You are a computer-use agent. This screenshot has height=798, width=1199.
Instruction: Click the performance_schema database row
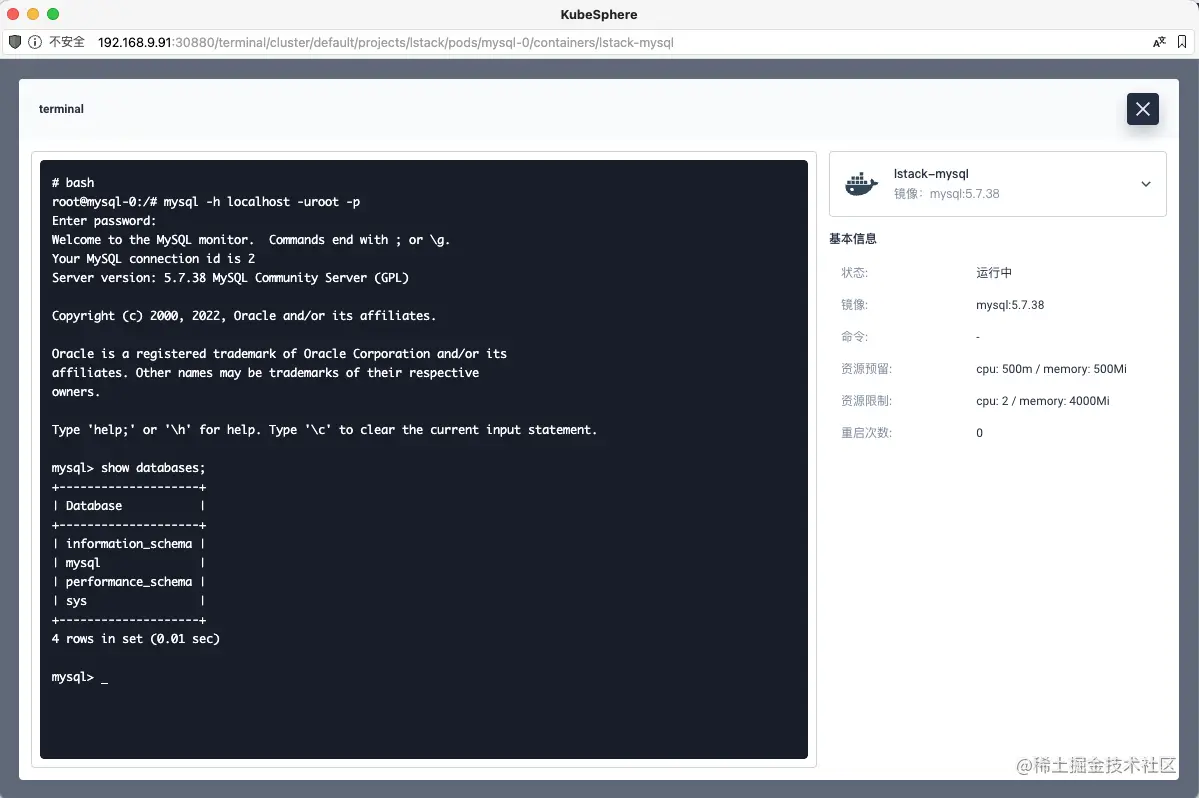(x=128, y=582)
